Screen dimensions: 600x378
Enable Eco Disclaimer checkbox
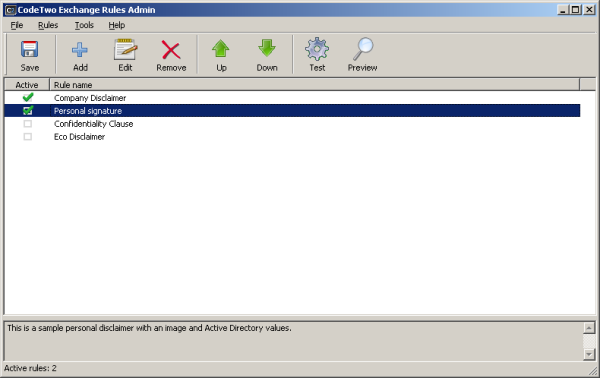click(x=28, y=137)
